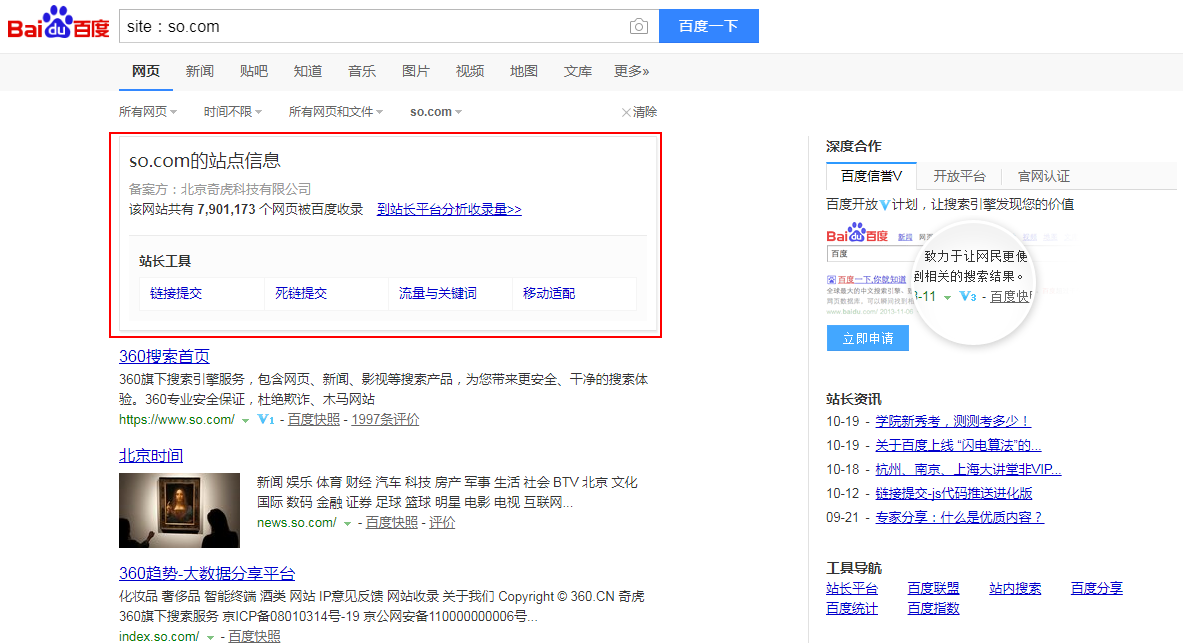
Task: Expand the 所有网页 filter dropdown
Action: click(x=148, y=112)
